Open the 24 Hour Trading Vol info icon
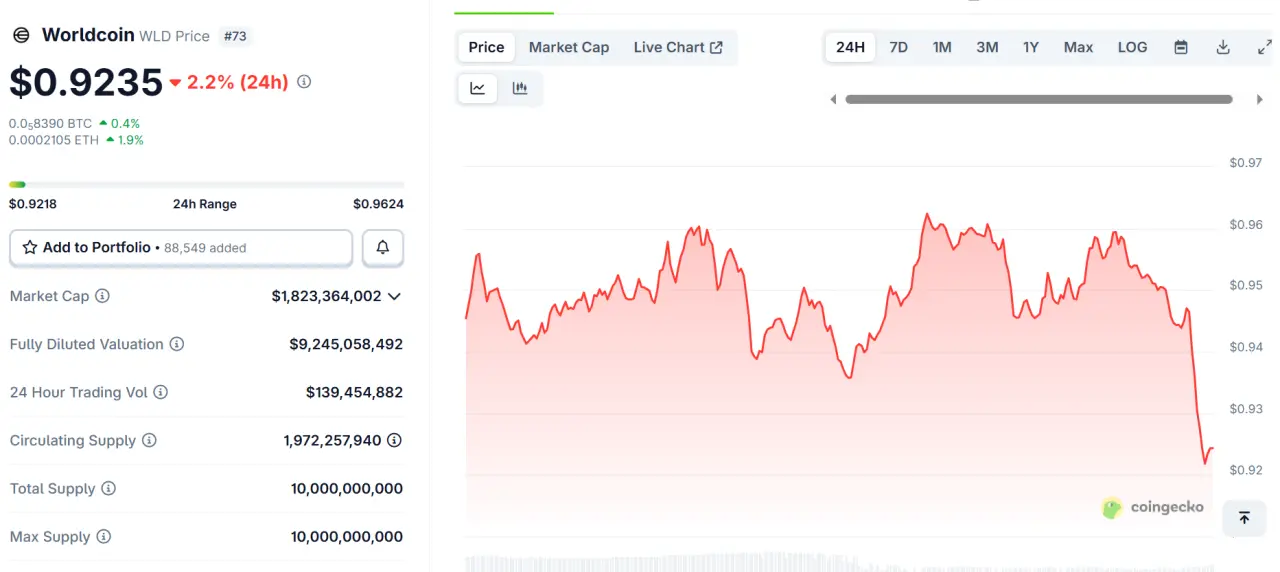This screenshot has width=1280, height=572. point(160,392)
